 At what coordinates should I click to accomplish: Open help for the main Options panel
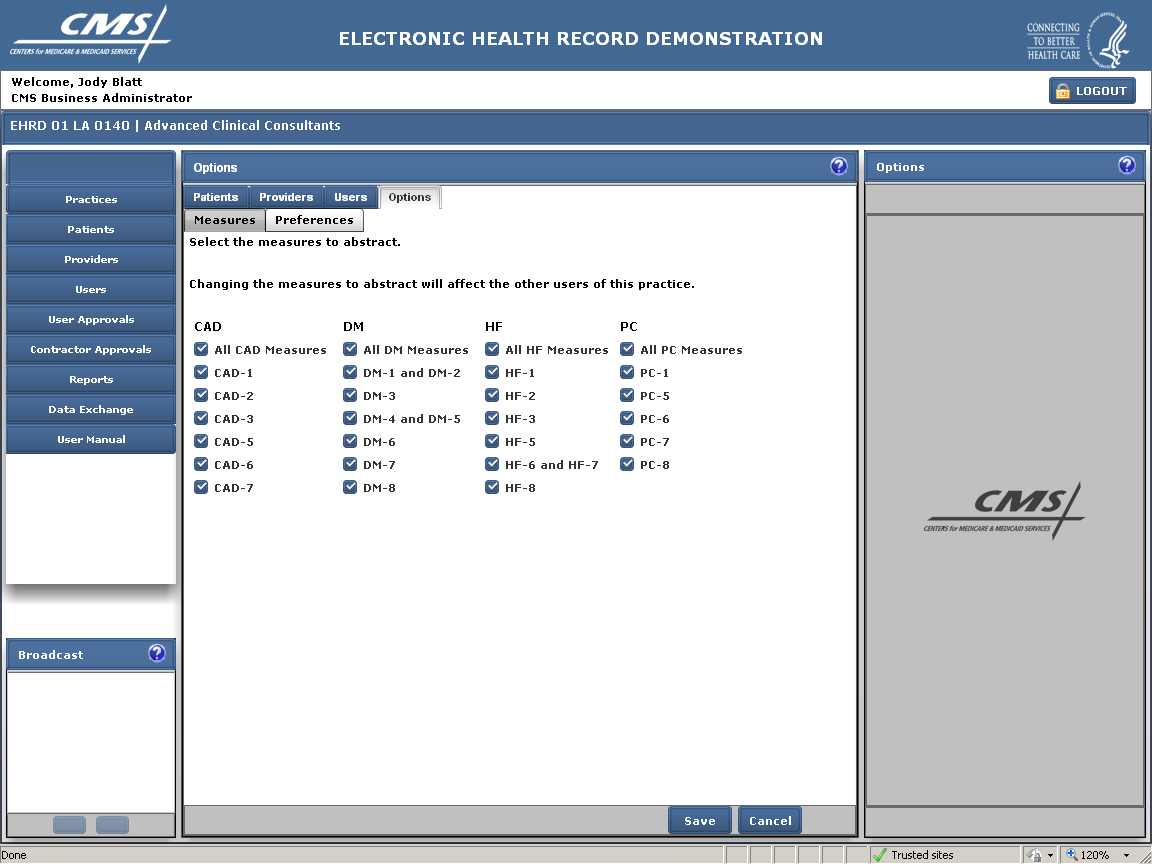(x=838, y=166)
